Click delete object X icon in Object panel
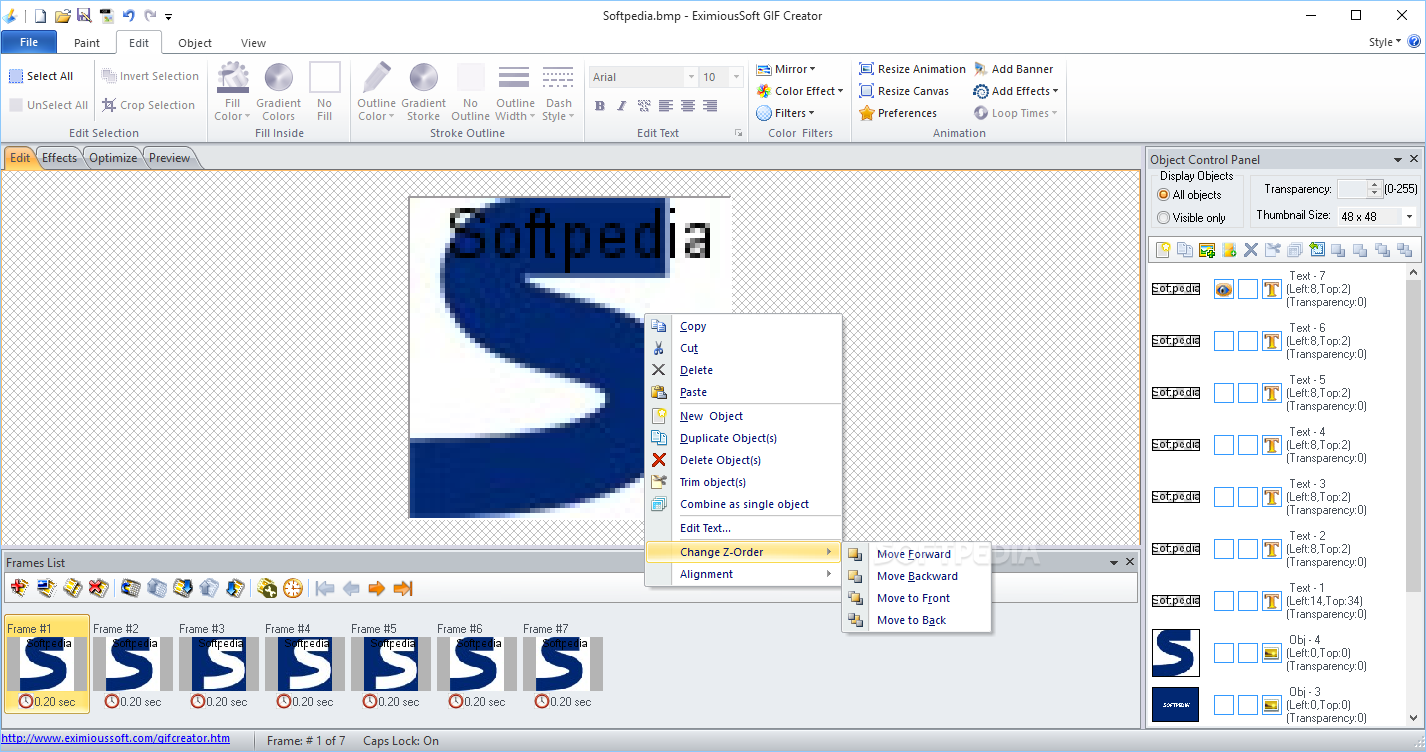Viewport: 1426px width, 752px height. [1251, 250]
